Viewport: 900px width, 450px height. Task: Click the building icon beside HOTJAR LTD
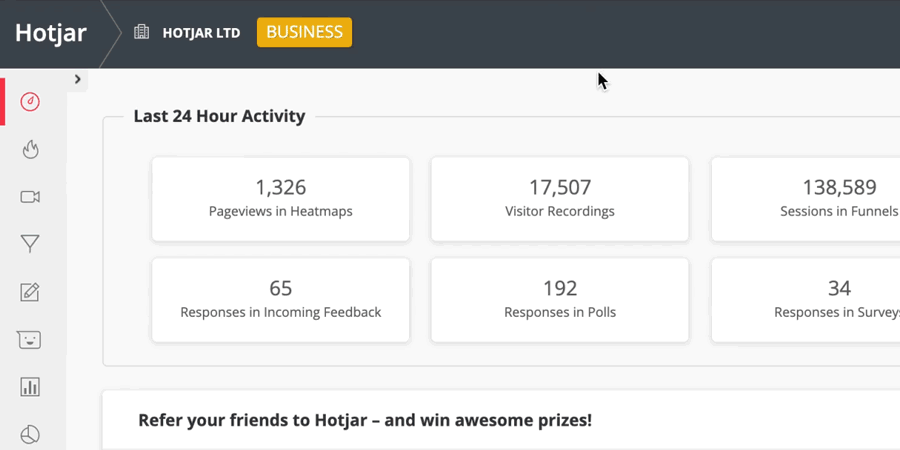[x=141, y=32]
